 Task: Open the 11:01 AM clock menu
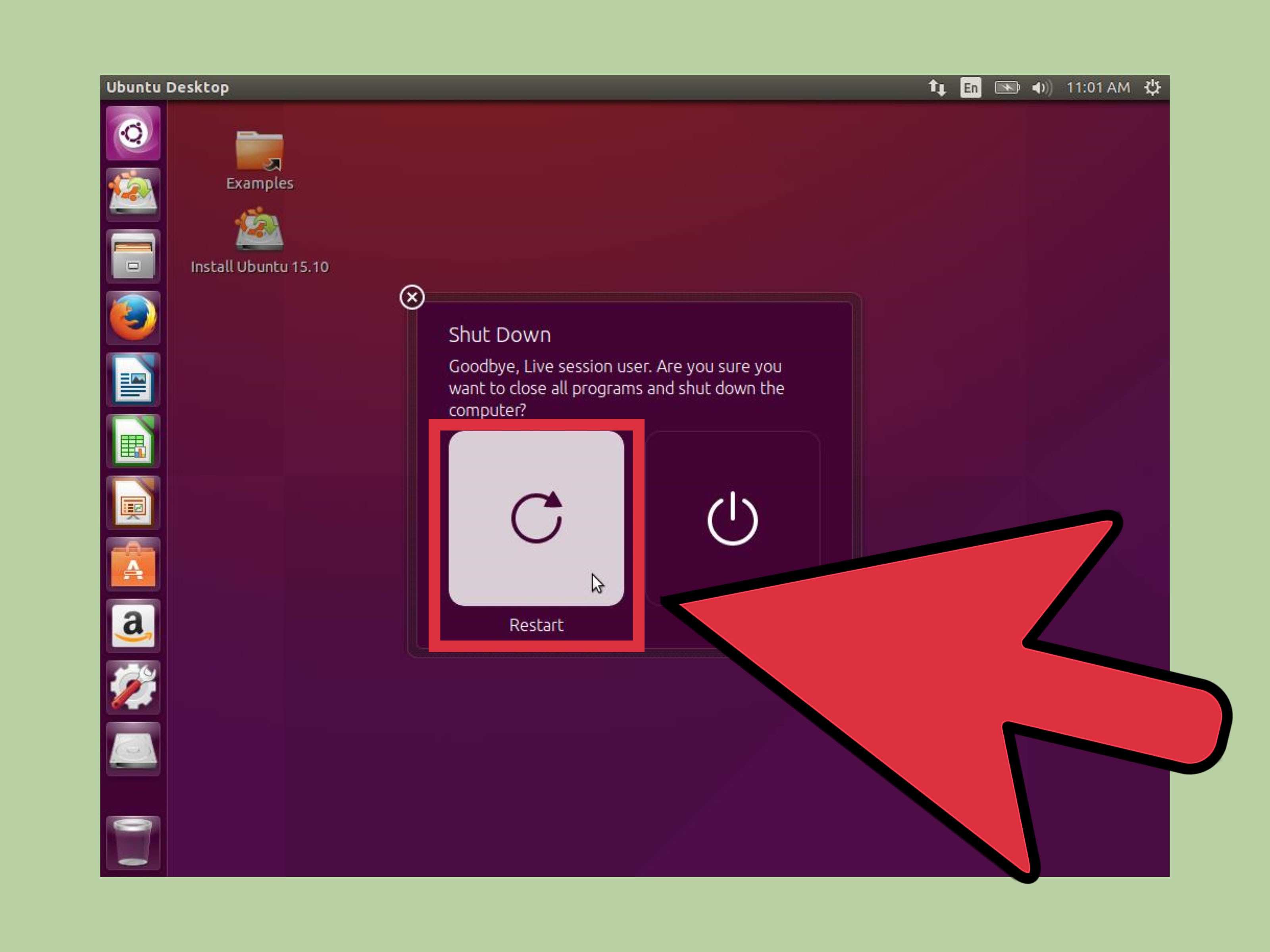[1098, 87]
